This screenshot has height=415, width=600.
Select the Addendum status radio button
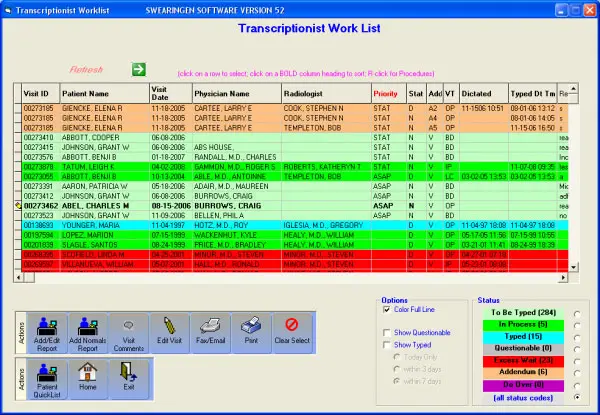[x=577, y=373]
